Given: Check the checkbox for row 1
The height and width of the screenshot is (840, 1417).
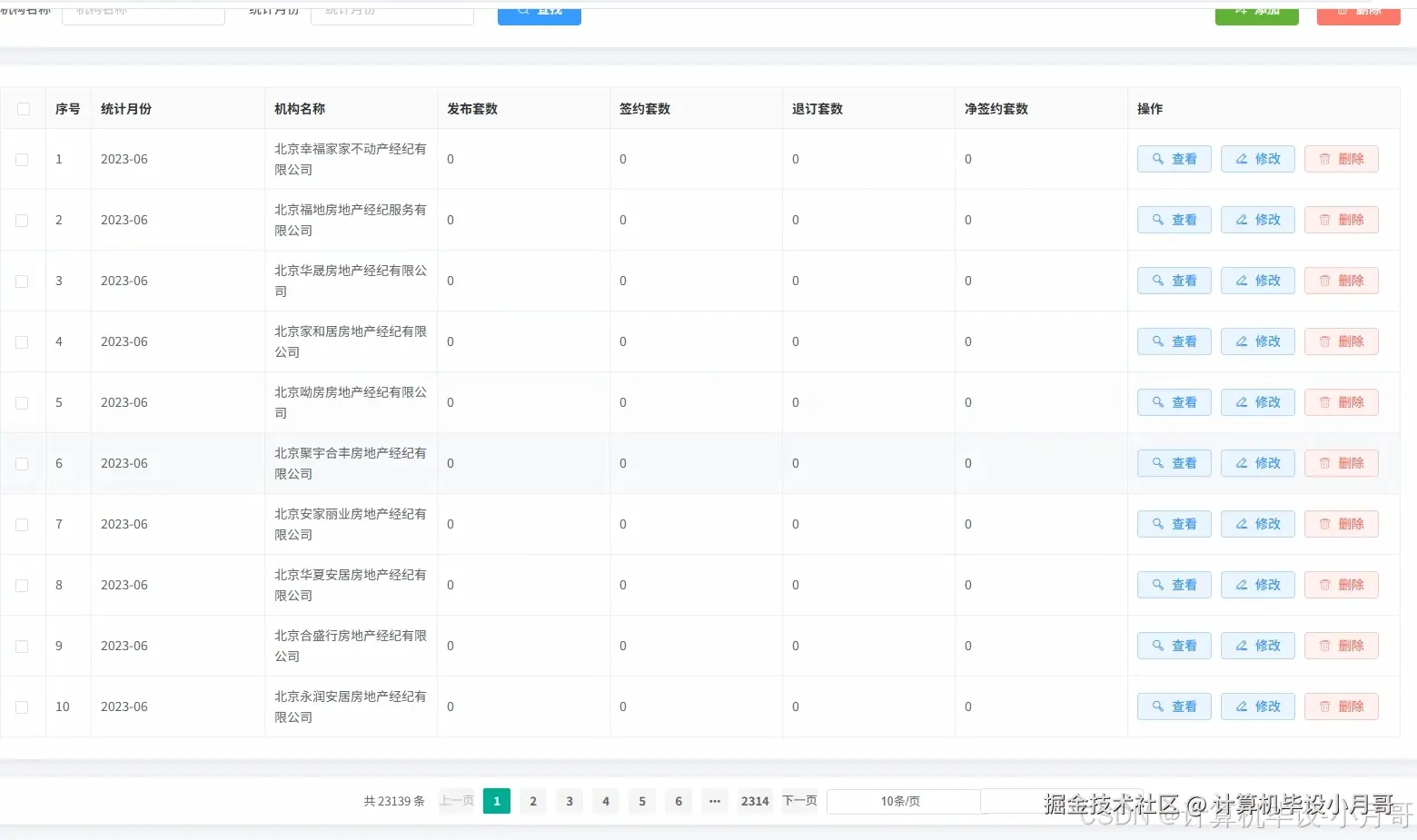Looking at the screenshot, I should [23, 158].
